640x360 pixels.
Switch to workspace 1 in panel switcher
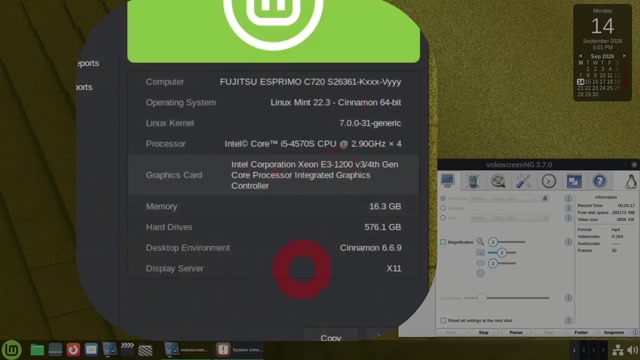click(574, 350)
